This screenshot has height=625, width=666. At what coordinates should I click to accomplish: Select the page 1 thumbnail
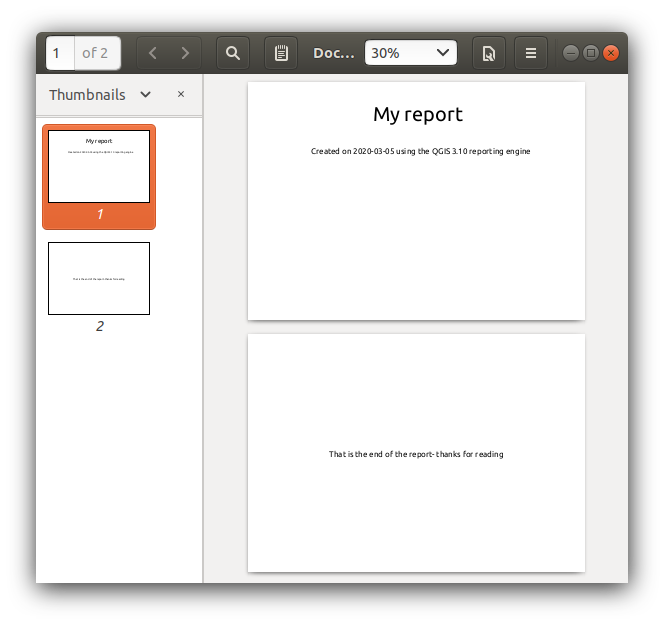coord(99,167)
